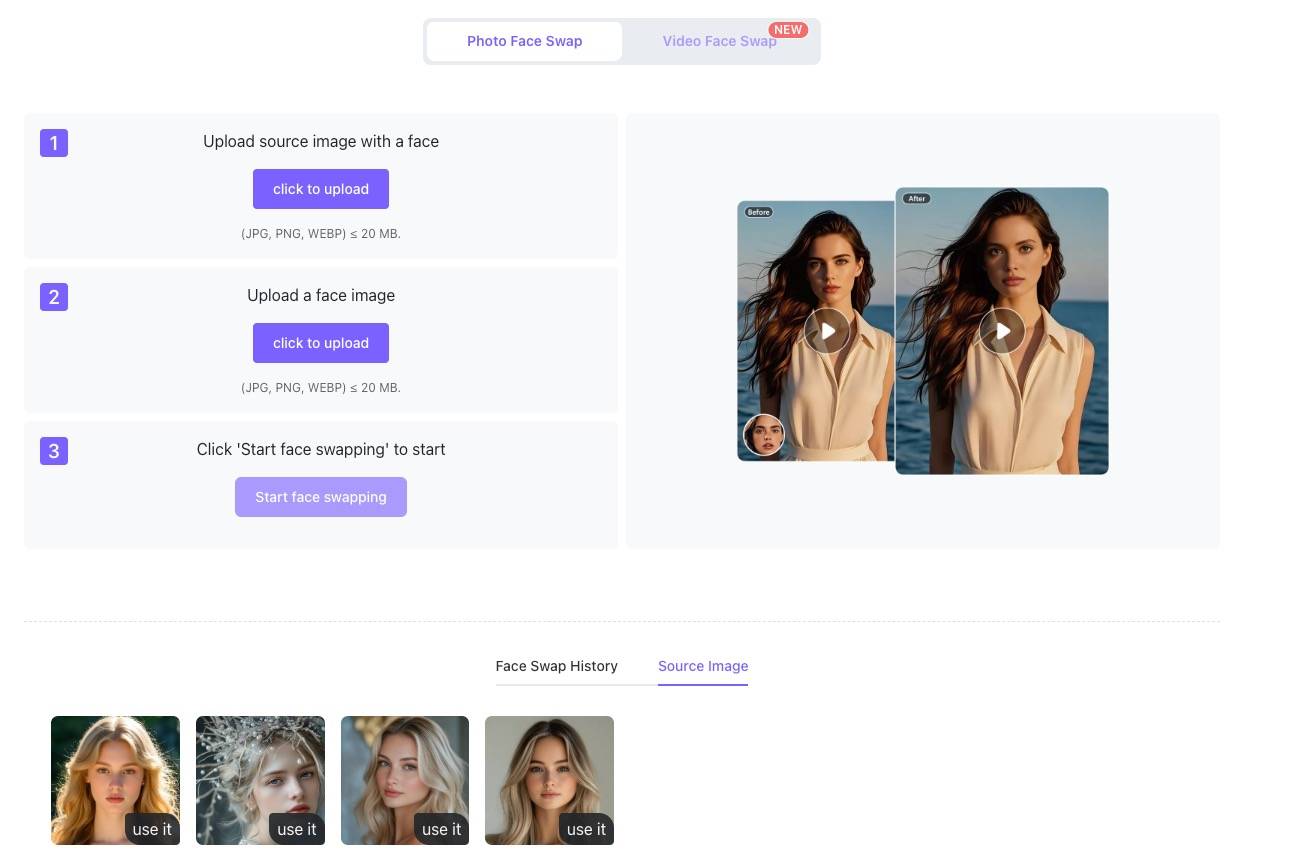Click the step 1 number badge
1305x856 pixels.
pos(54,143)
